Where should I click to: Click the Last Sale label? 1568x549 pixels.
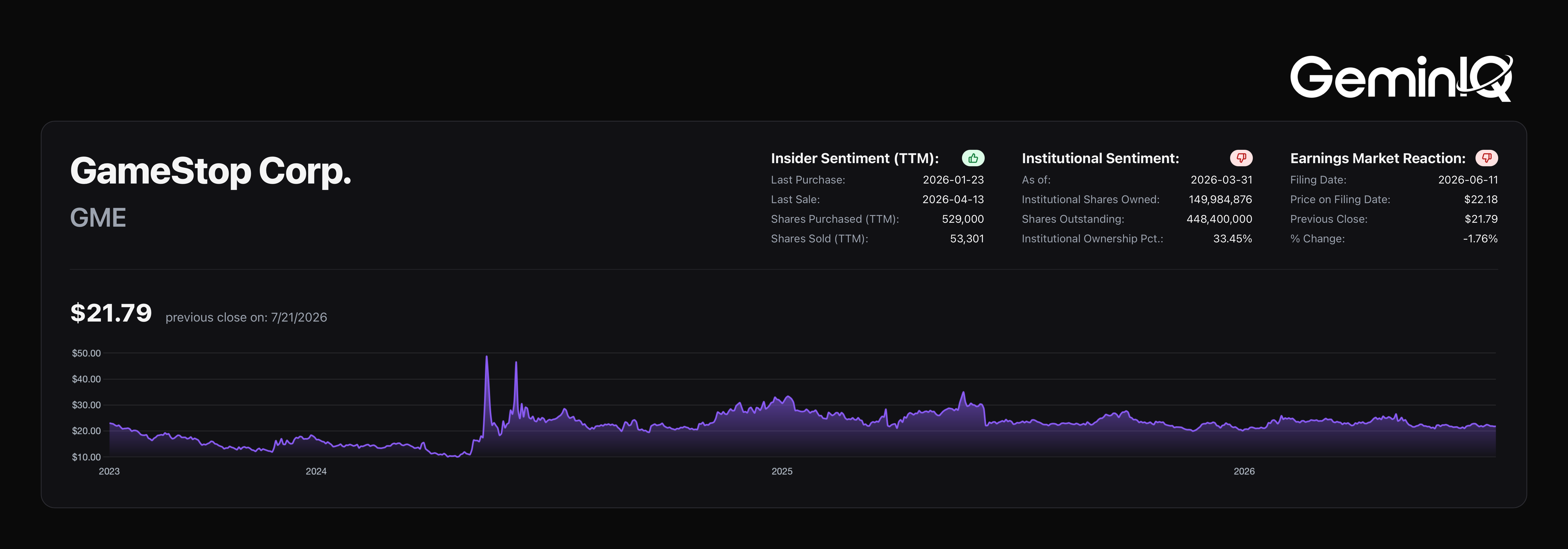pyautogui.click(x=795, y=200)
